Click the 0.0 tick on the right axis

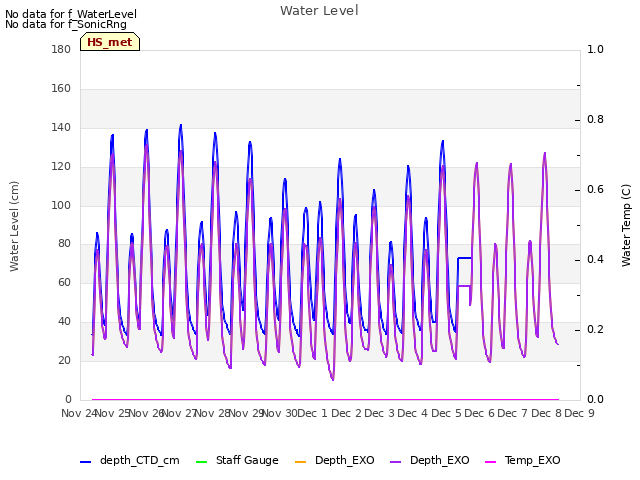click(595, 400)
